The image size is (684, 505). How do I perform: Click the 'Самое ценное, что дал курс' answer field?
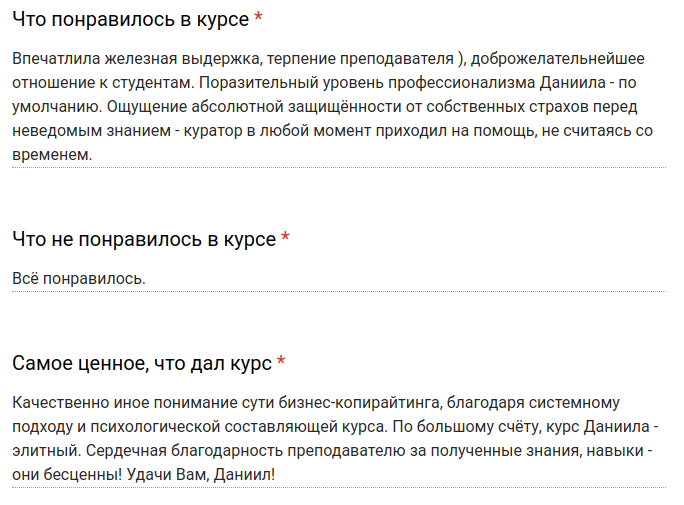[339, 438]
